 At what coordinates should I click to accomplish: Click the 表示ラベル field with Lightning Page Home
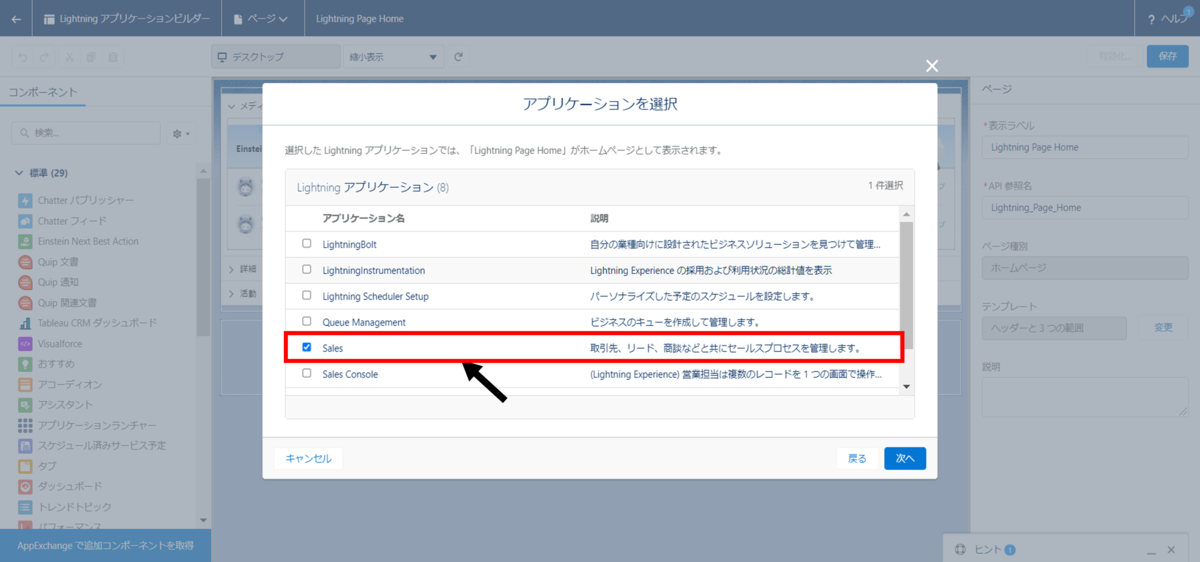pyautogui.click(x=1084, y=147)
